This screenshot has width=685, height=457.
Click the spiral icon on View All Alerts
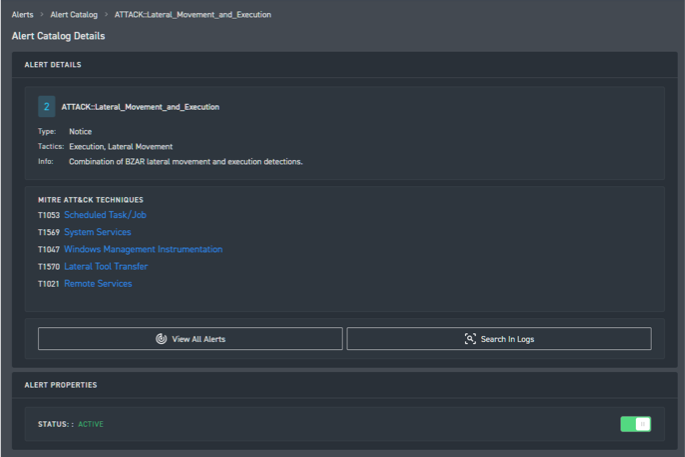[161, 339]
